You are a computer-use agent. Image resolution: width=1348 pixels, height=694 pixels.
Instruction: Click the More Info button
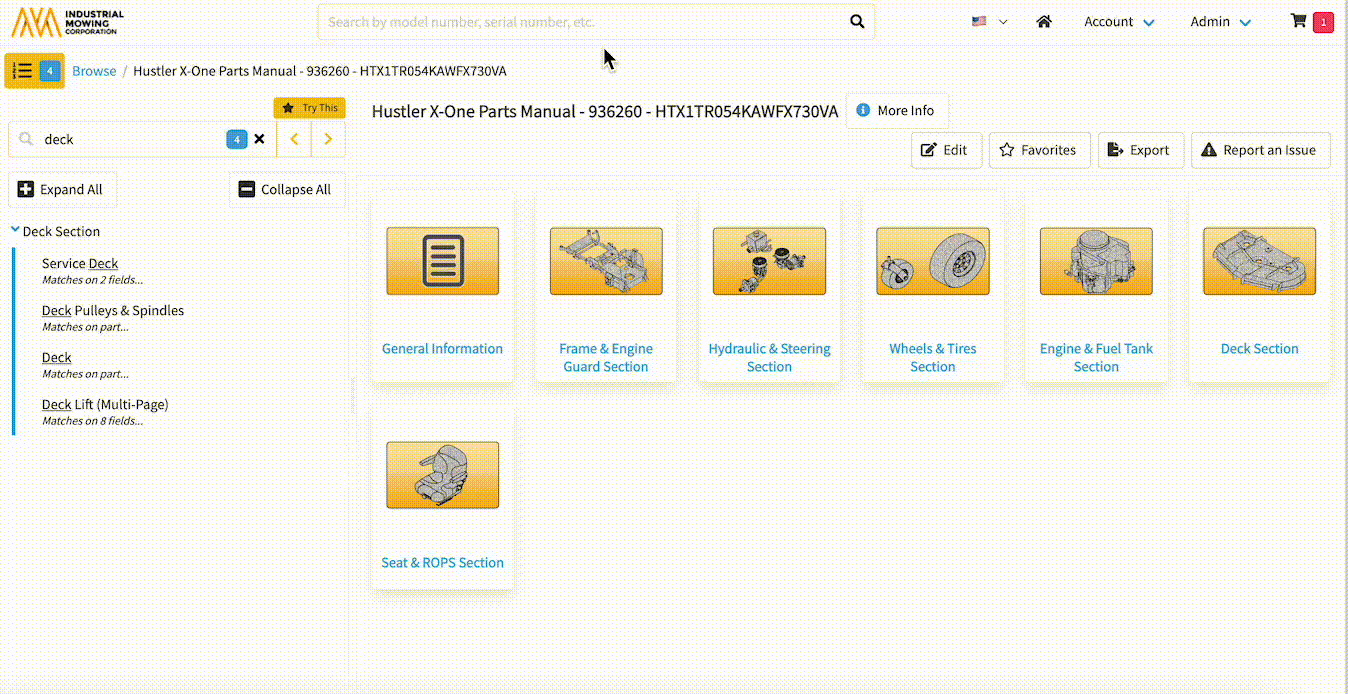coord(896,111)
